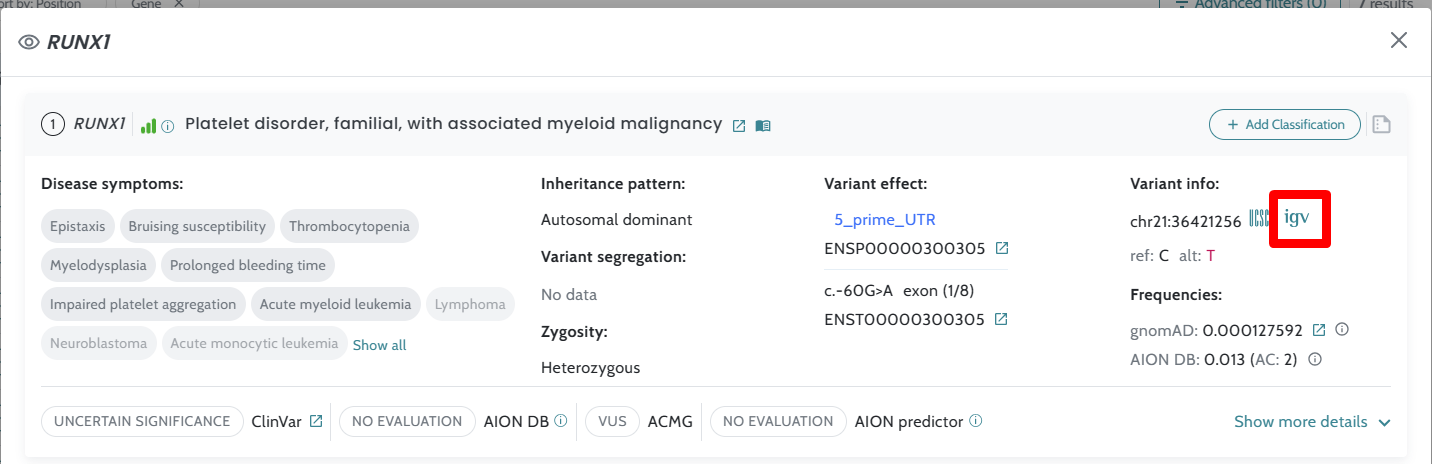Open the disease's external link icon

click(739, 126)
